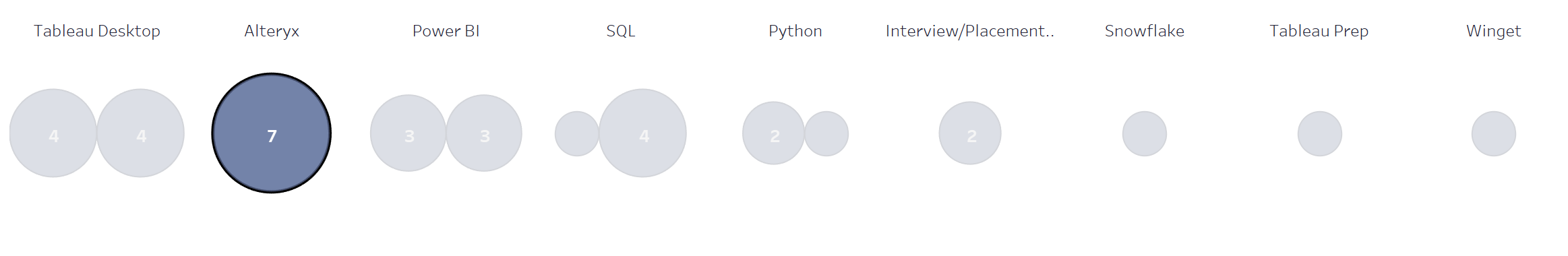Viewport: 1568px width, 256px height.
Task: Select the Python bubble labeled 2
Action: click(774, 133)
